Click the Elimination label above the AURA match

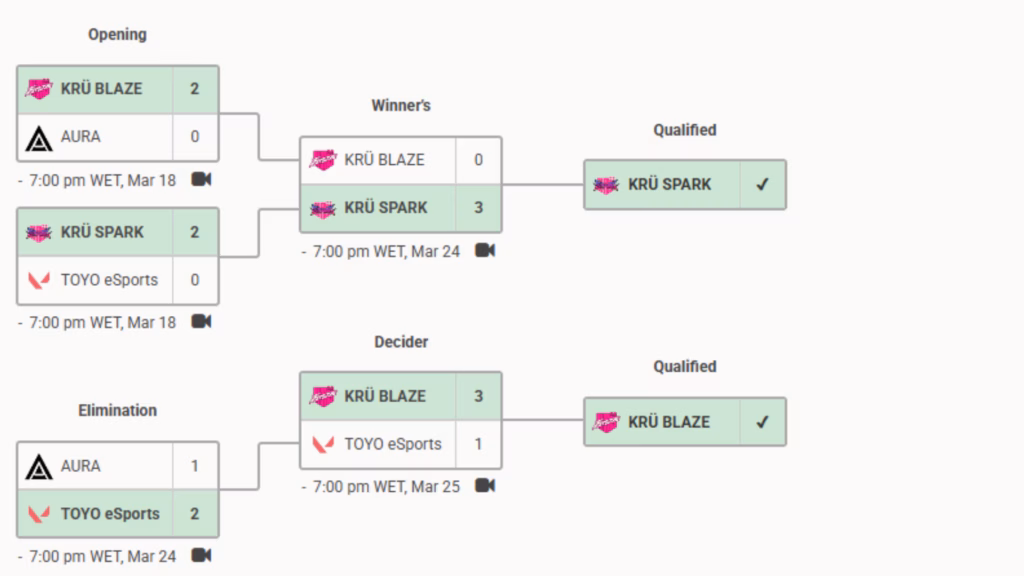(x=117, y=409)
